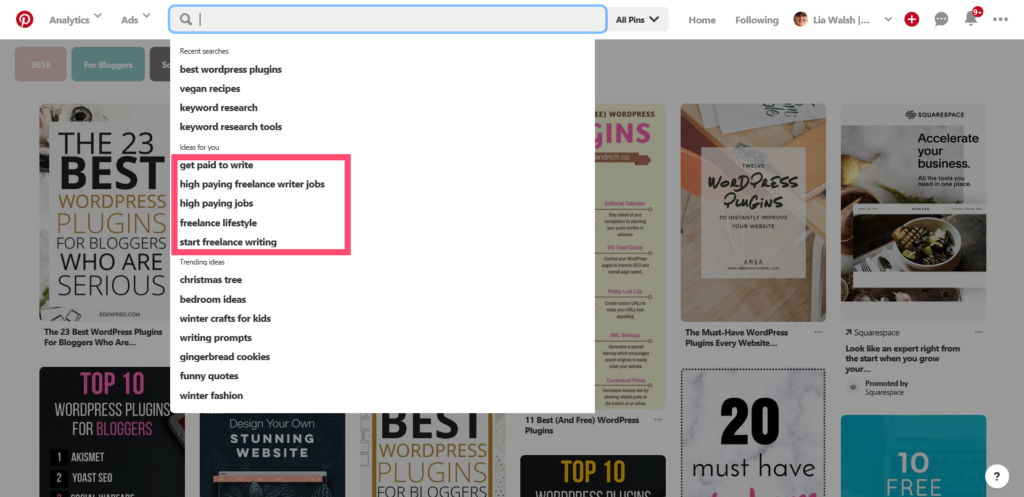The width and height of the screenshot is (1024, 497).
Task: Open 'Twelve WordPress Plugins' pin image
Action: tap(753, 212)
